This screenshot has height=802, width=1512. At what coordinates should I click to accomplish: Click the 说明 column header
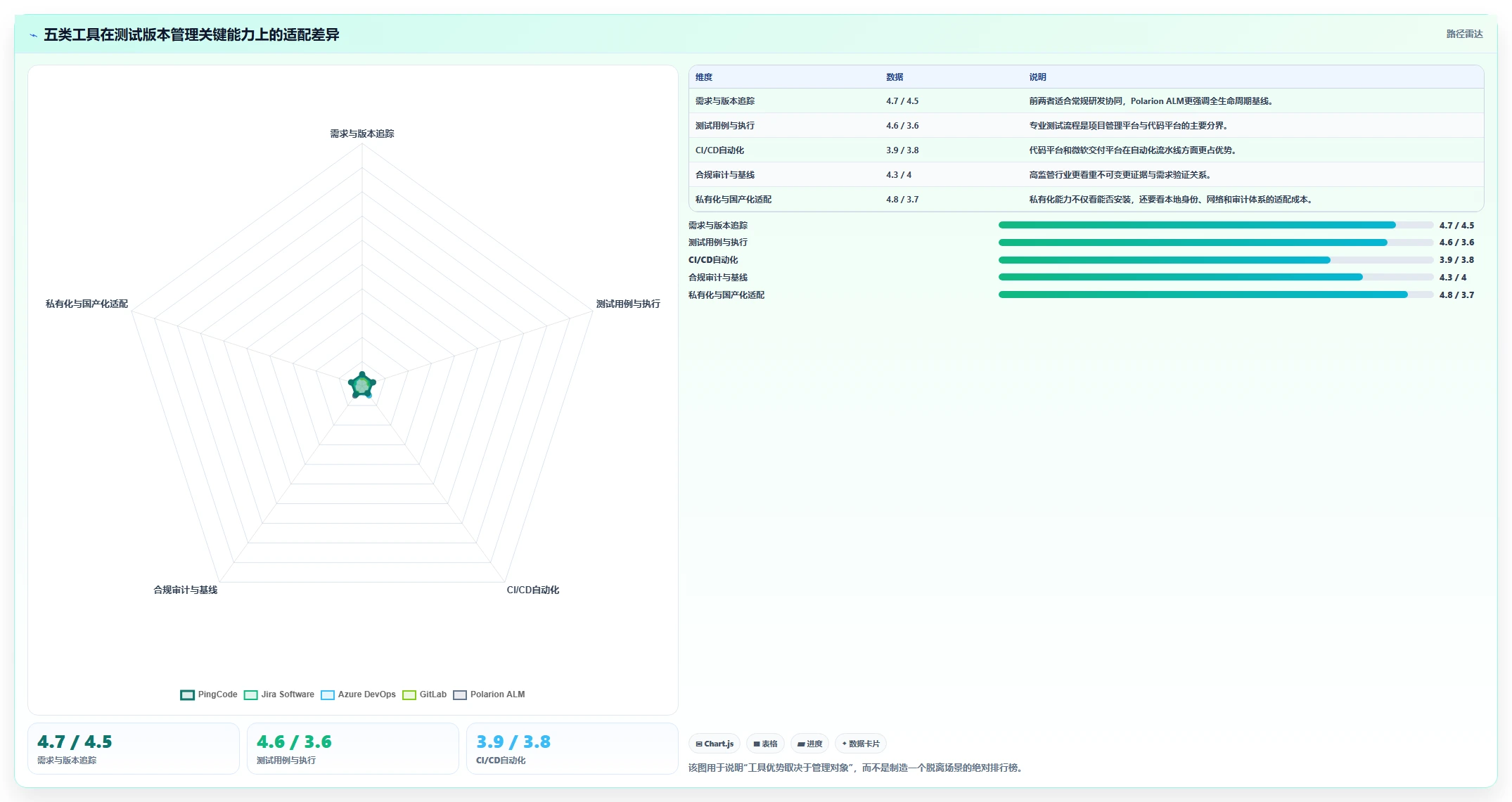click(1038, 77)
